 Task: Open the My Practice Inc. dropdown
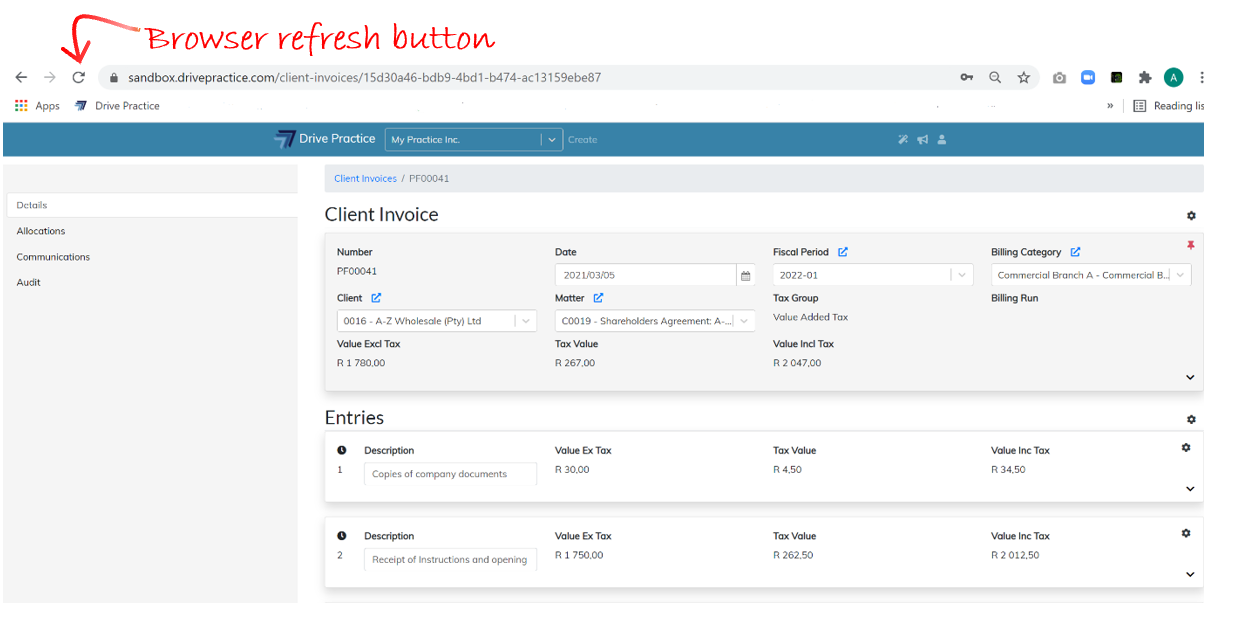551,140
